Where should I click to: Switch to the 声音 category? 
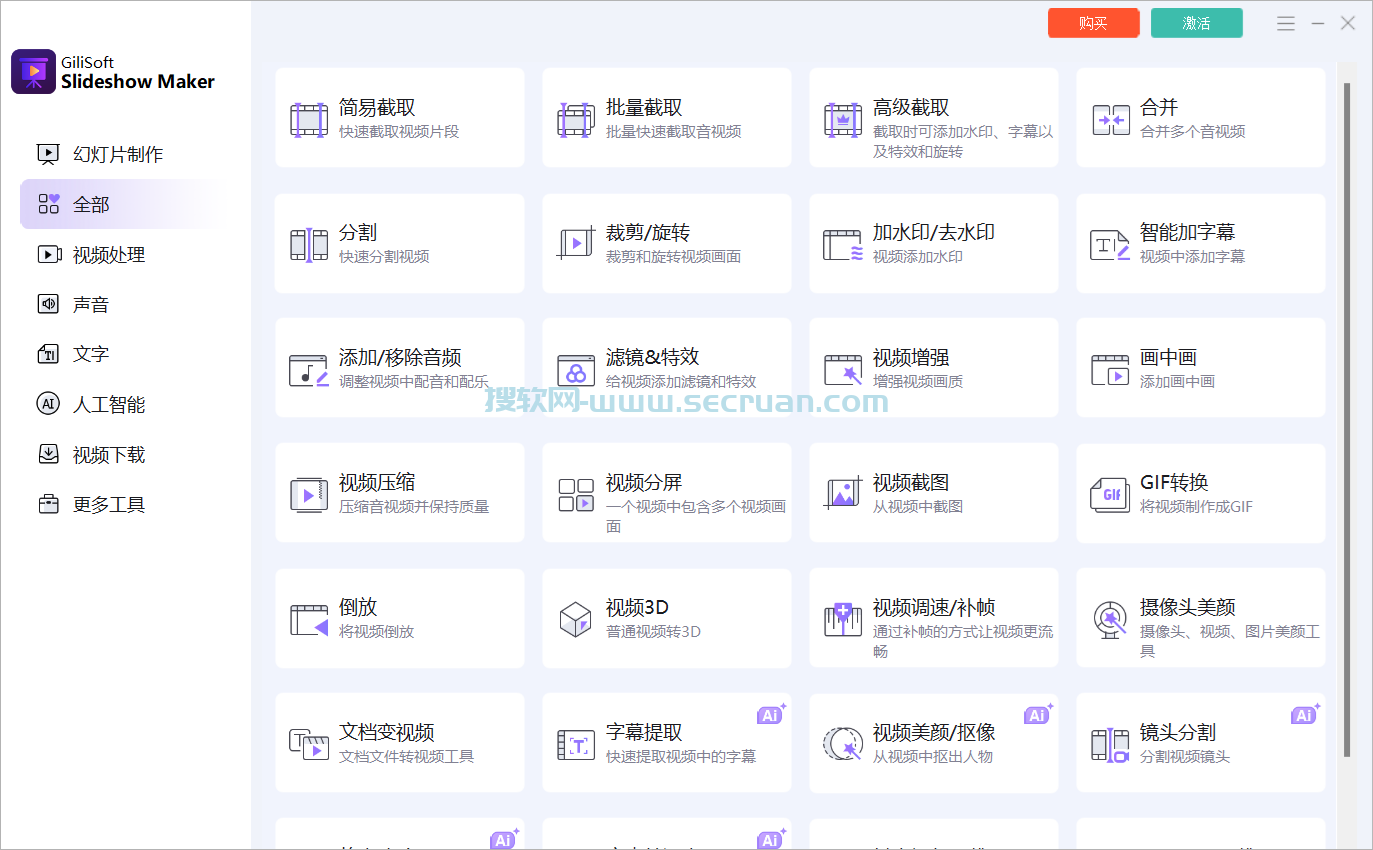point(125,304)
